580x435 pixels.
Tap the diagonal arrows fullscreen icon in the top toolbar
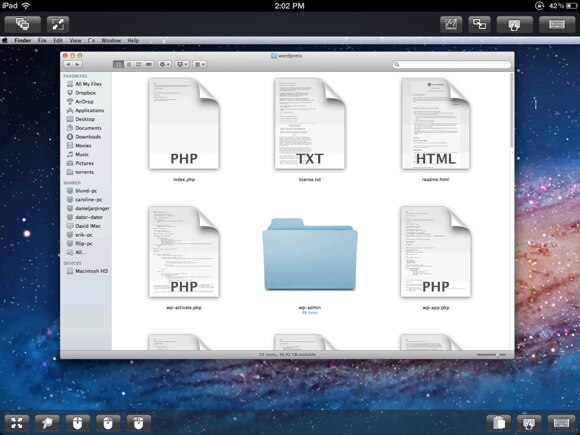58,24
